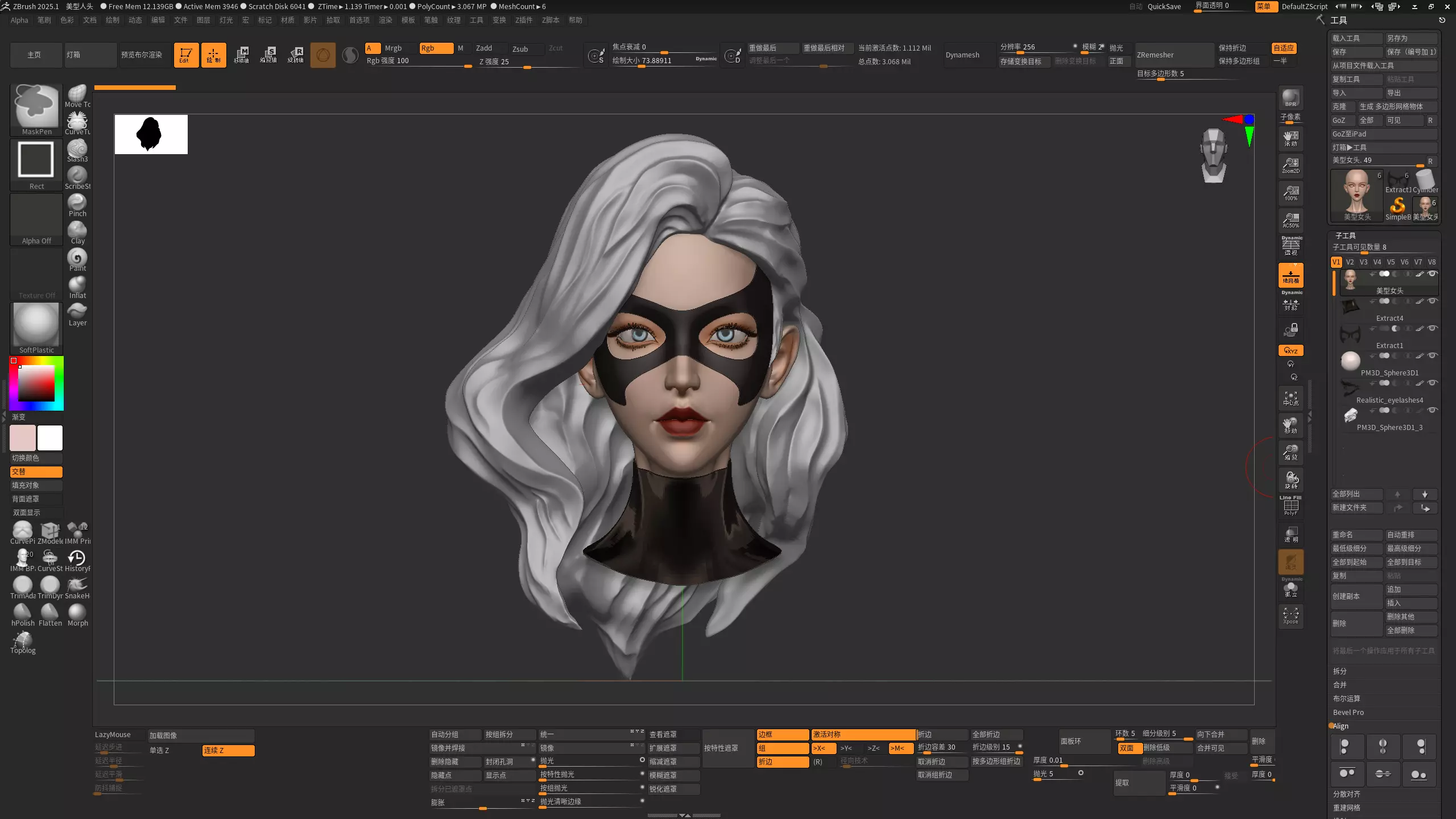Select the hPolish brush
This screenshot has width=1456, height=819.
click(23, 614)
